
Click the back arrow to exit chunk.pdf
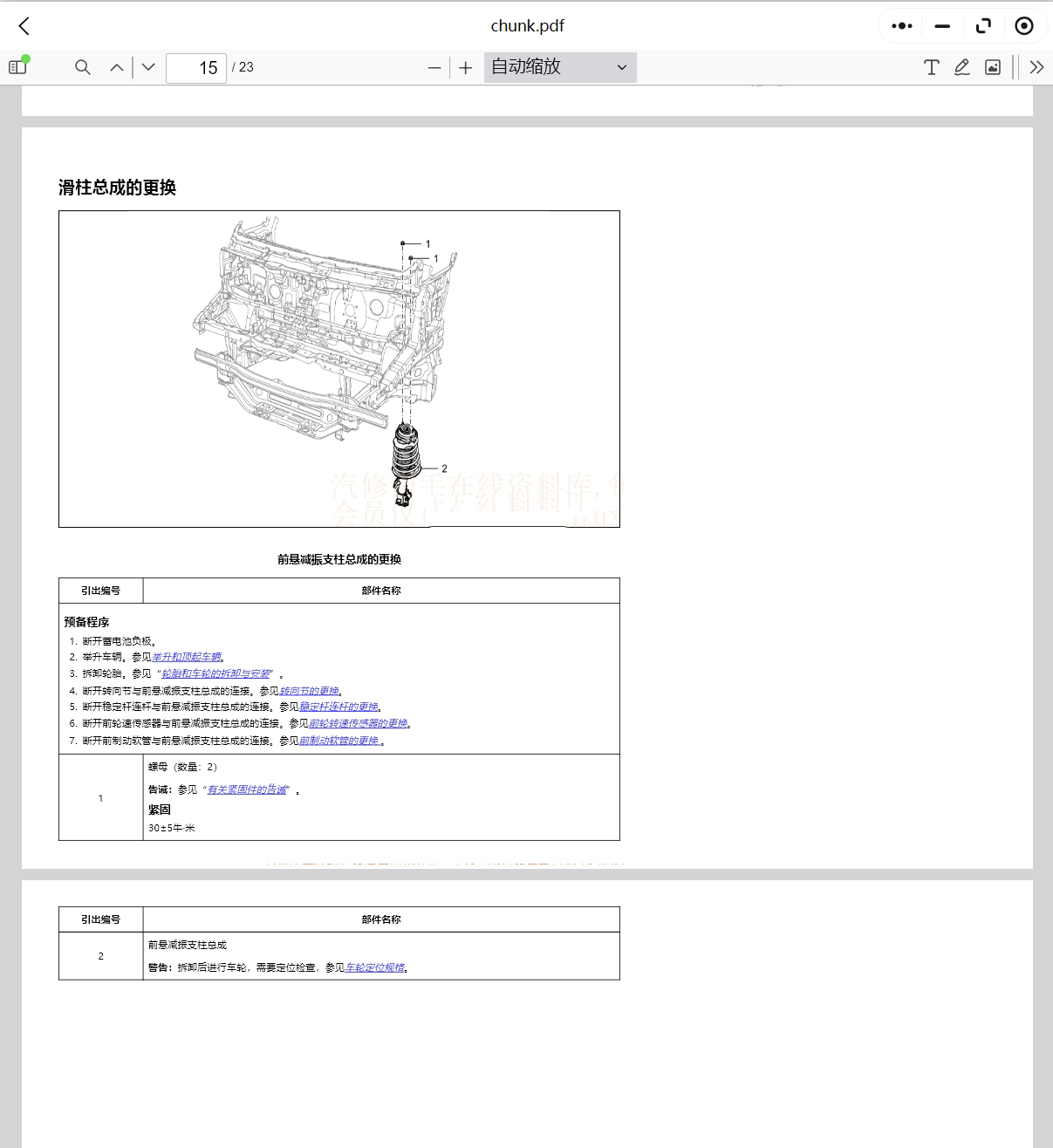[24, 25]
